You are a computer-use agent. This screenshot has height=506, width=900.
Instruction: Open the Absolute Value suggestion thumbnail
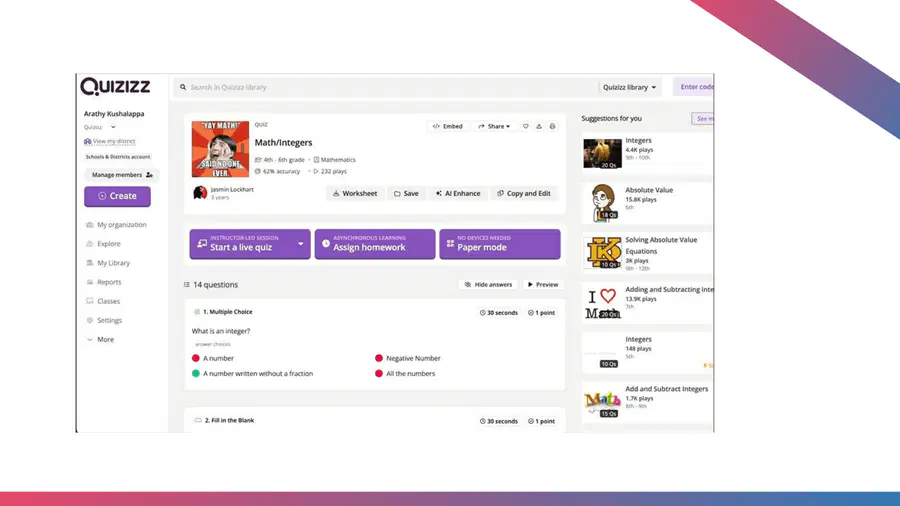[x=602, y=203]
